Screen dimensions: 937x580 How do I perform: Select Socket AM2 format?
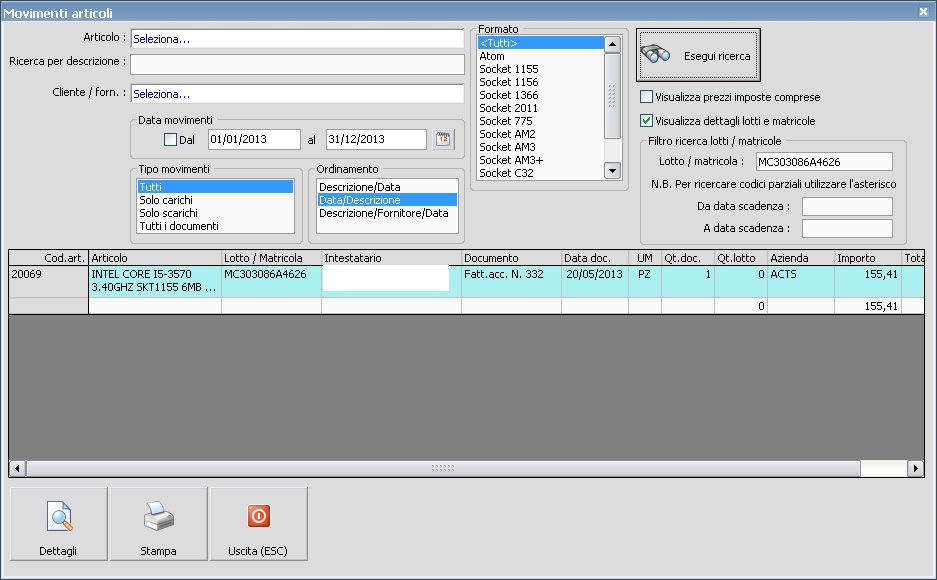point(541,134)
